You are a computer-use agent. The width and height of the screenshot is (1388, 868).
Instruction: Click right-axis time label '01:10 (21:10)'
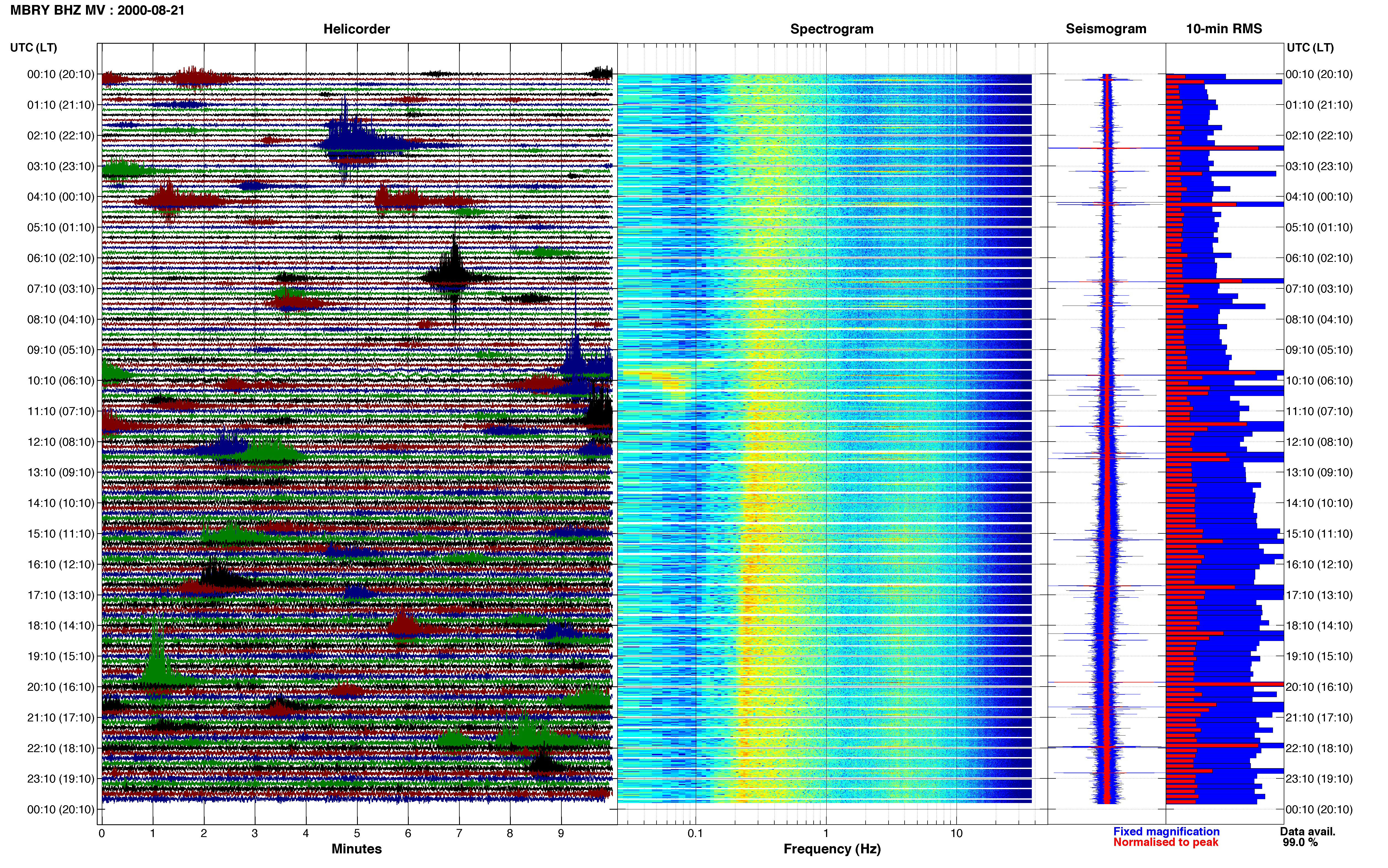pyautogui.click(x=1319, y=105)
